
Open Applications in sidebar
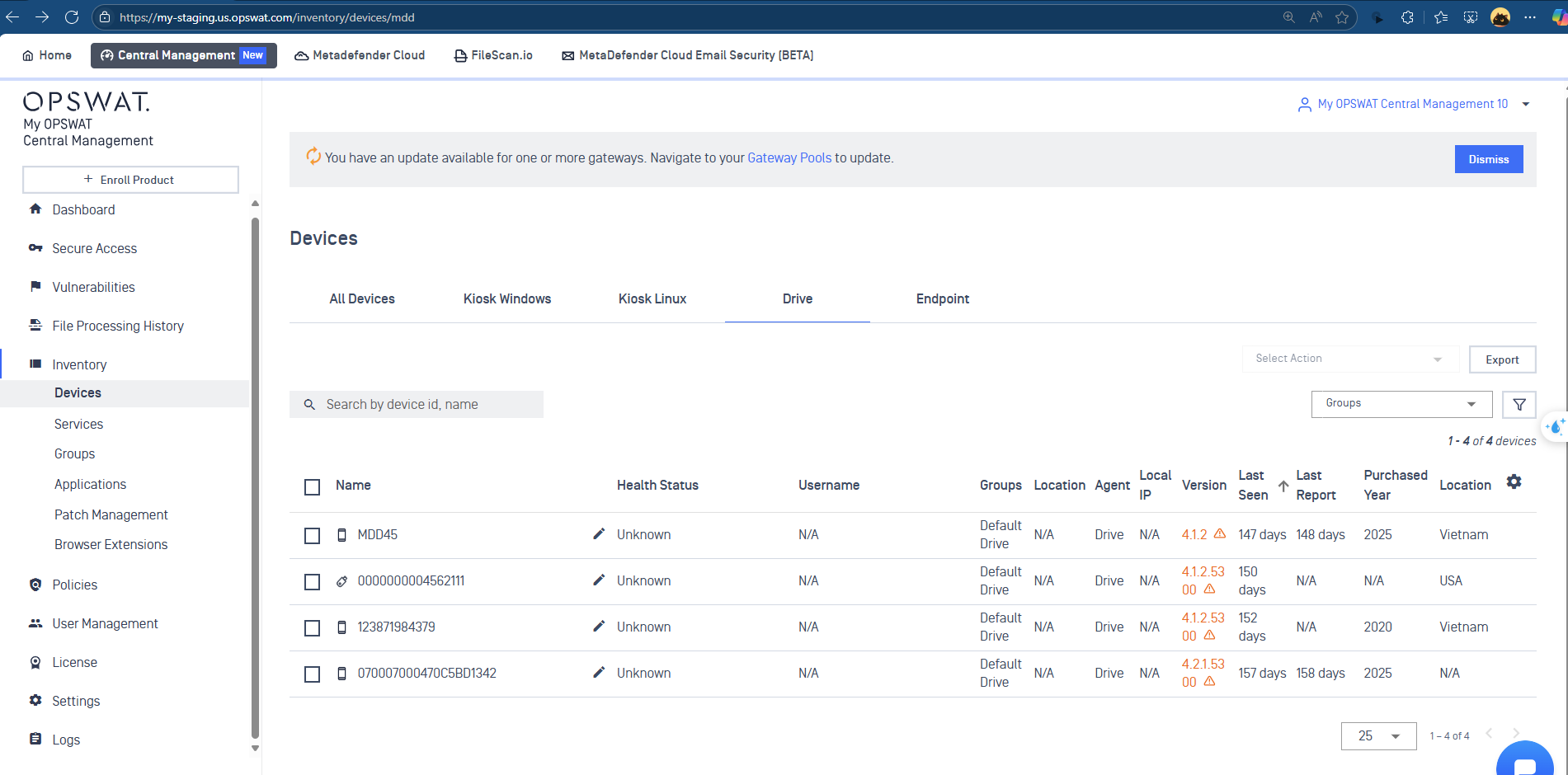pyautogui.click(x=91, y=484)
